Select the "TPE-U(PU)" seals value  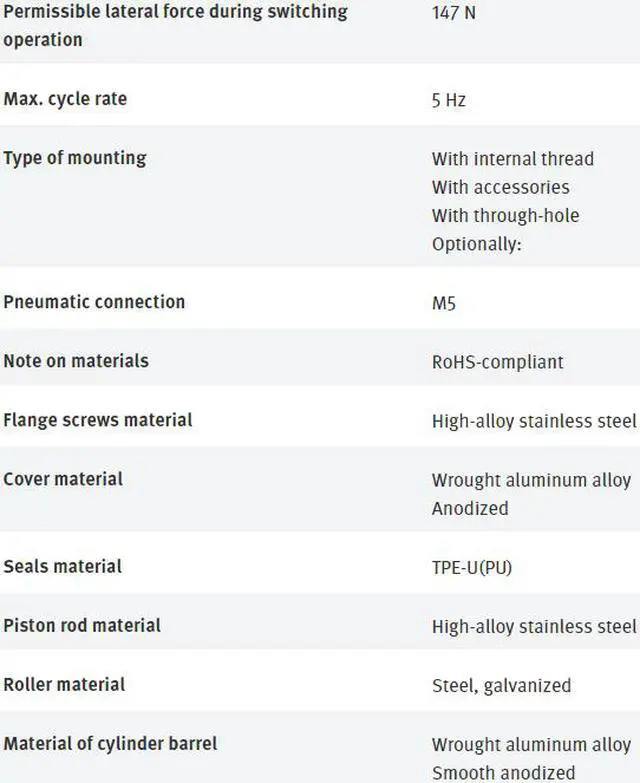click(472, 567)
